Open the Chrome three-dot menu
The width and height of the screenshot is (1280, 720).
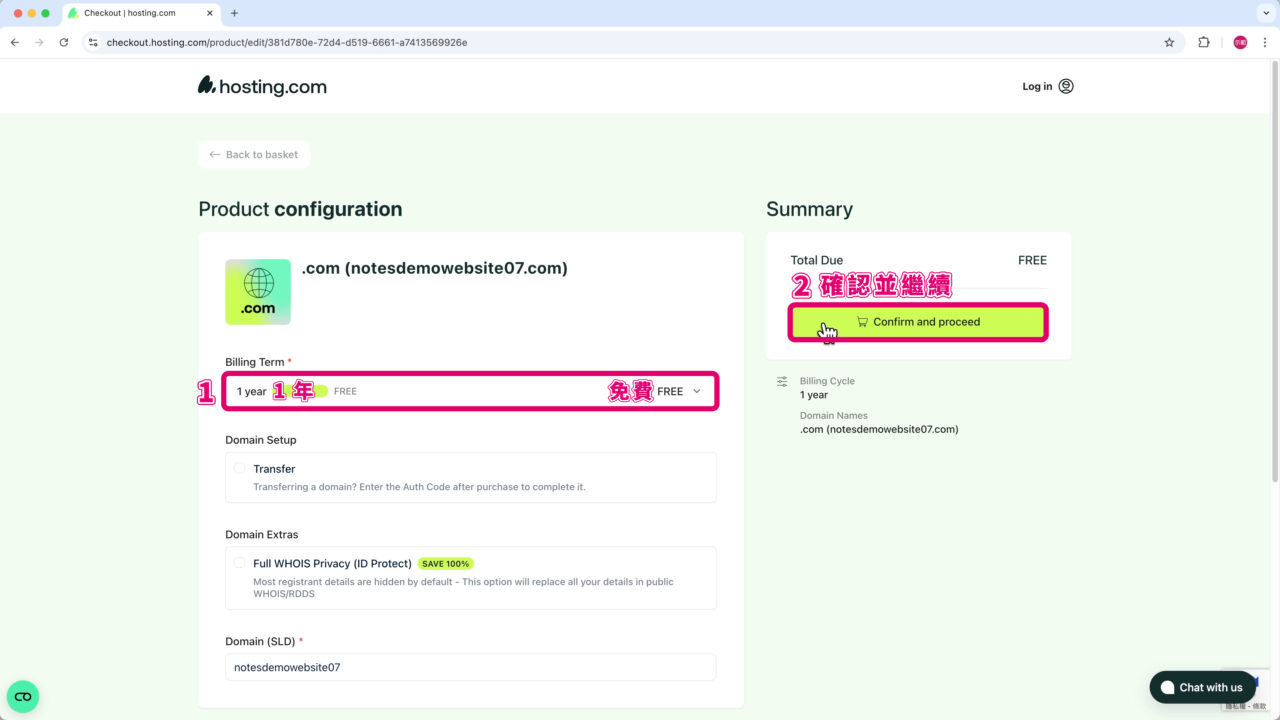pyautogui.click(x=1265, y=43)
